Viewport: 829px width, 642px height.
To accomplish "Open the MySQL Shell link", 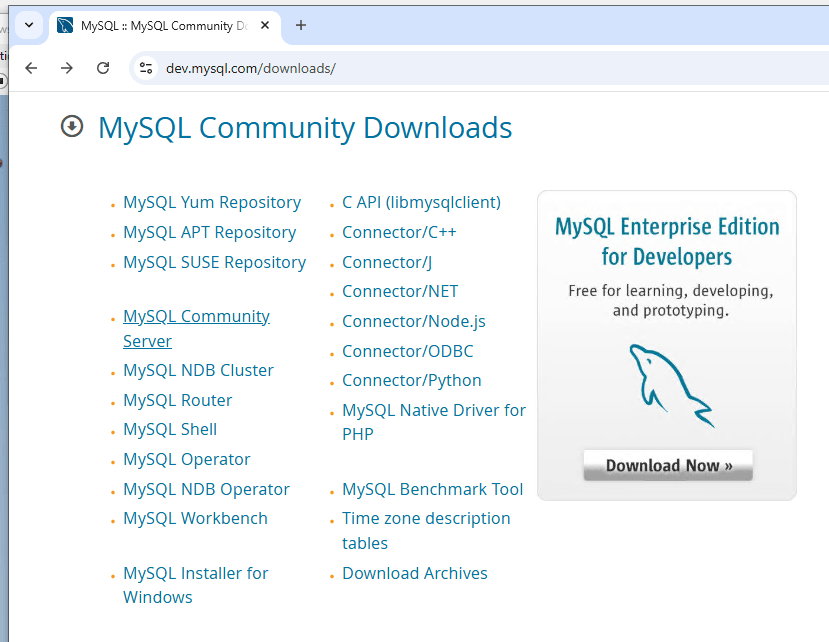I will click(x=170, y=429).
